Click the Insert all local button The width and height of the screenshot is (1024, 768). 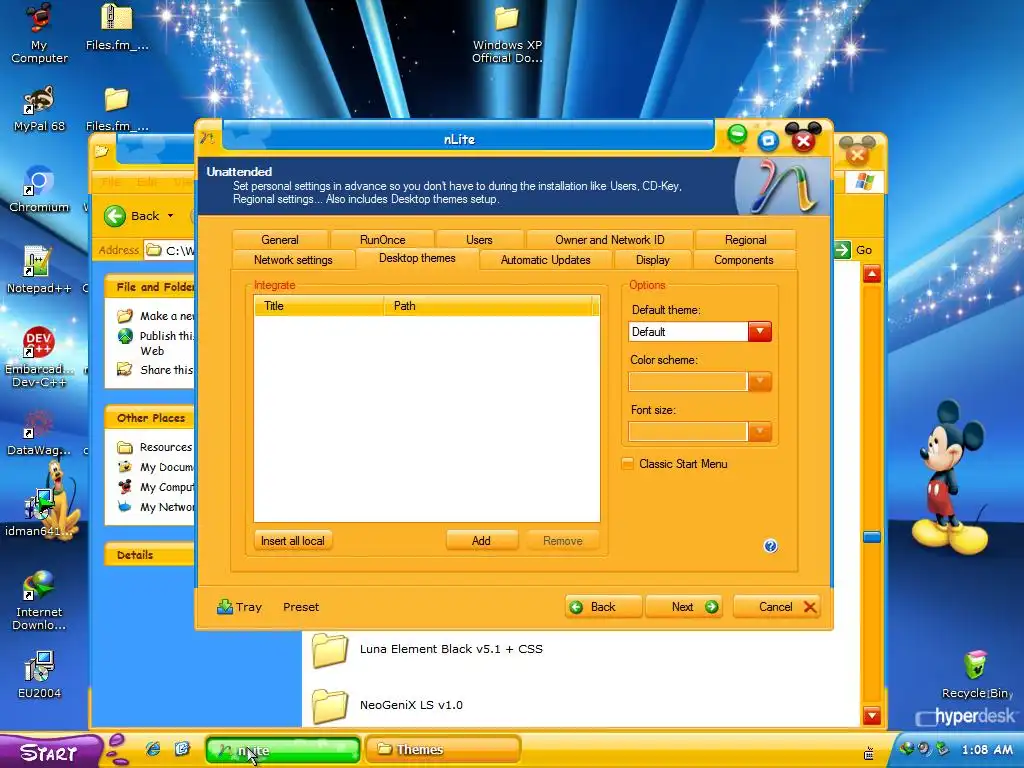(x=293, y=541)
